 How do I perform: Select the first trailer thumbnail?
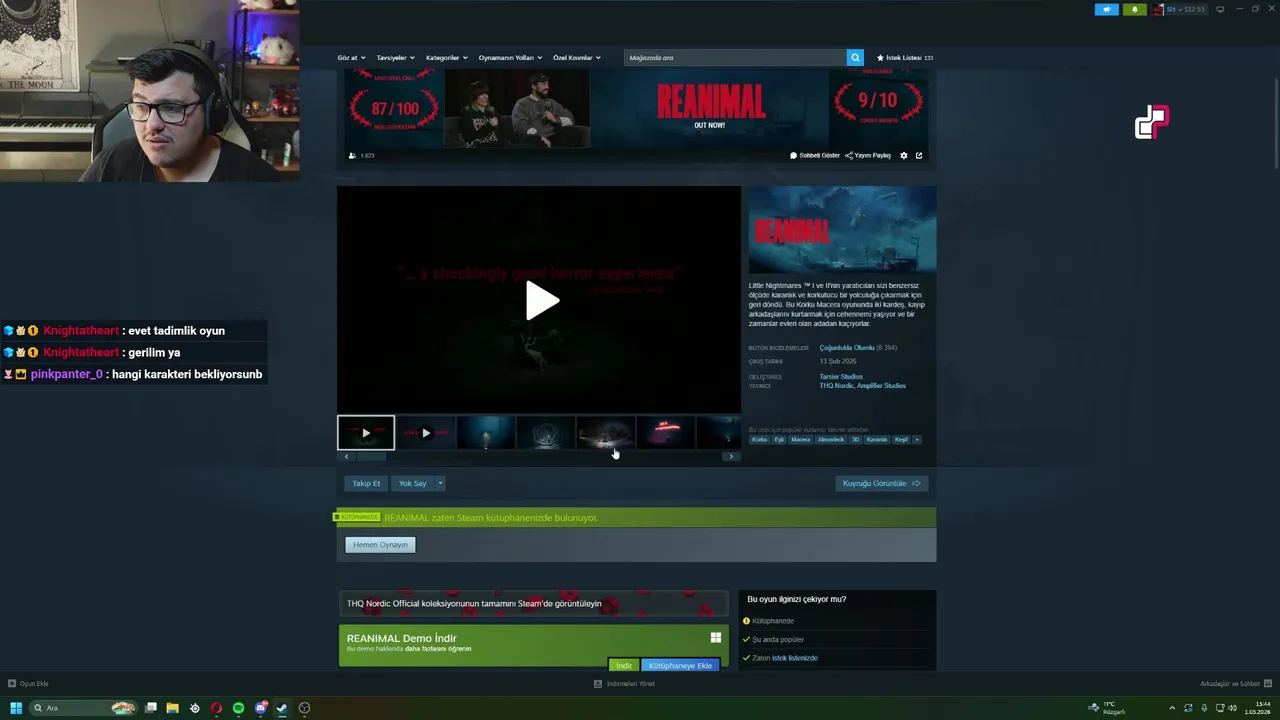[366, 433]
